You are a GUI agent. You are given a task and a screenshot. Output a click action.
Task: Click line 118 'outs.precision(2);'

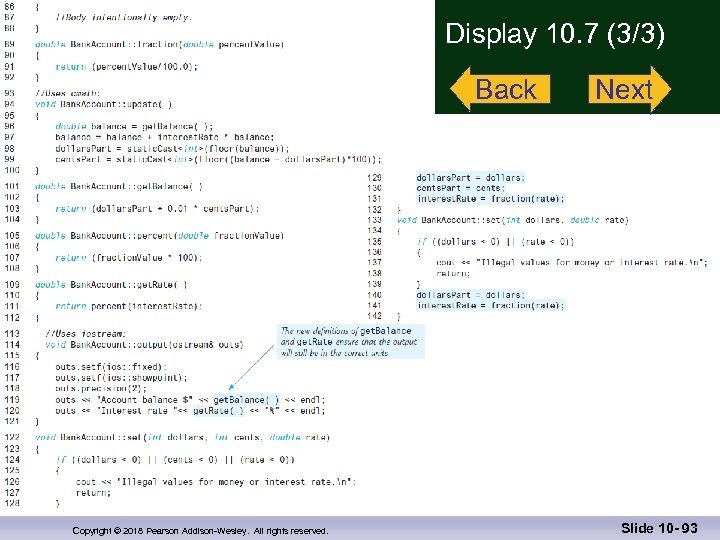101,388
